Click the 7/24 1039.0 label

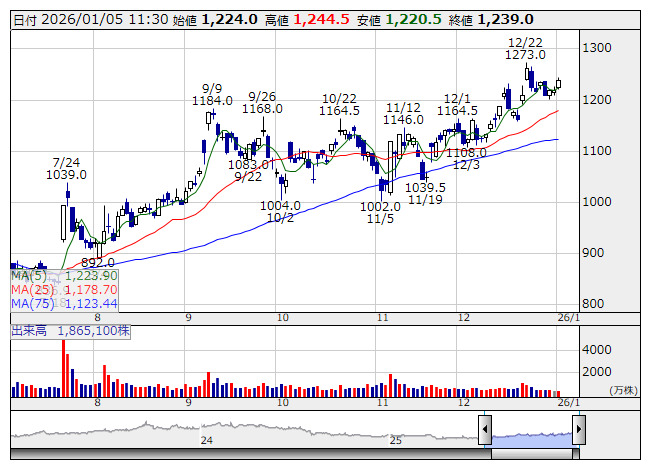[x=66, y=168]
